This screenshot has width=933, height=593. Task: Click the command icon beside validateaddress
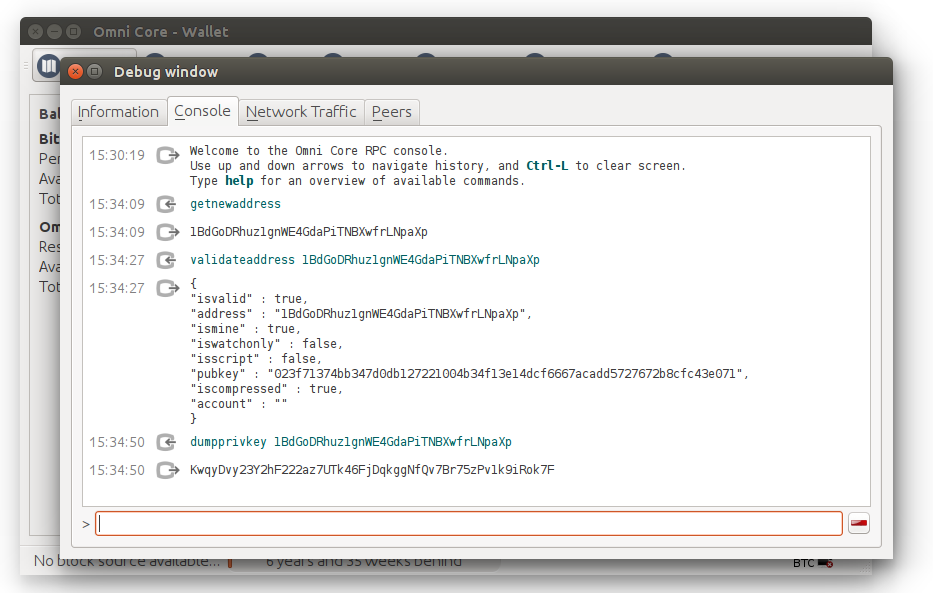pos(166,260)
